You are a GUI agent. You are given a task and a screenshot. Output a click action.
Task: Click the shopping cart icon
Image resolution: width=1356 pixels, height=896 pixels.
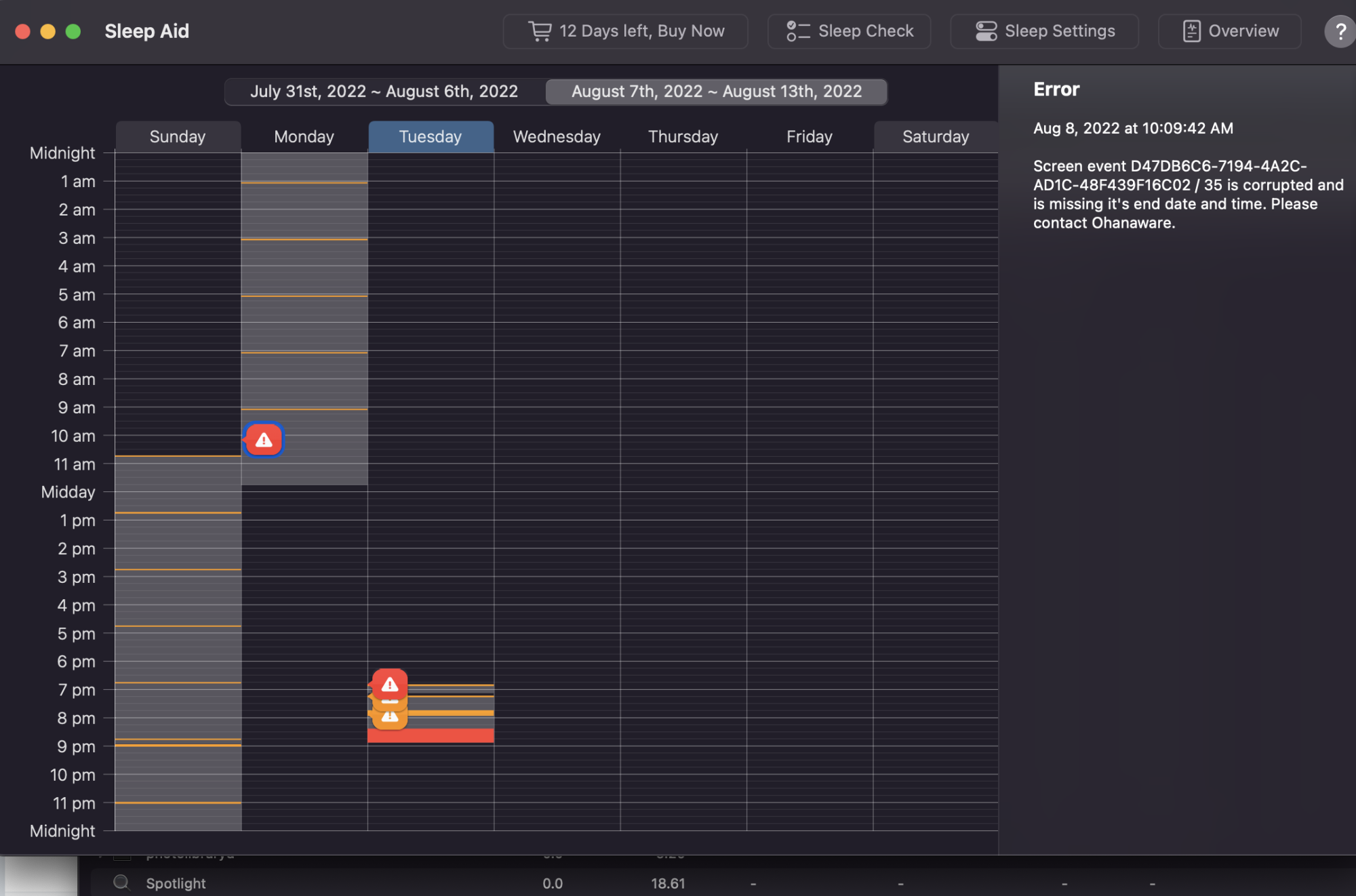coord(540,31)
